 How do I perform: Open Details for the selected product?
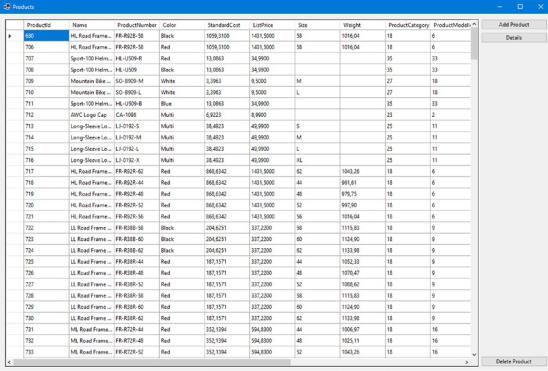514,37
